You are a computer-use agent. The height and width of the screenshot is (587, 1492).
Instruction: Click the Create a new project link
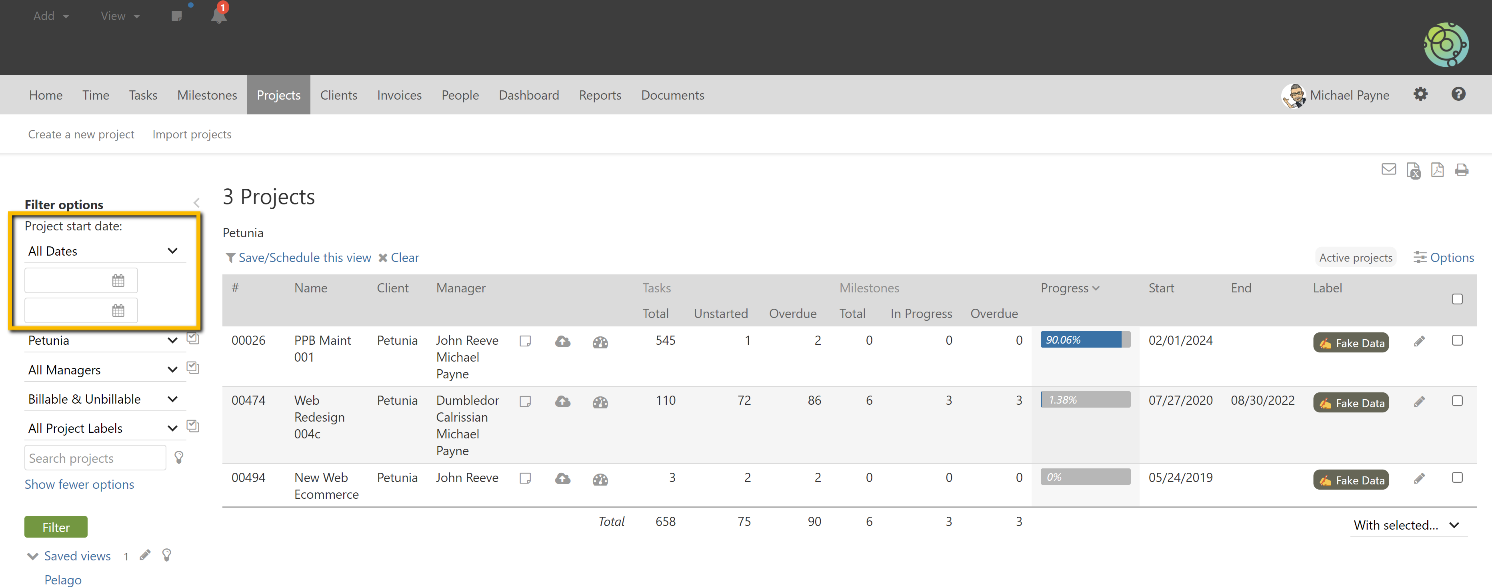tap(81, 134)
